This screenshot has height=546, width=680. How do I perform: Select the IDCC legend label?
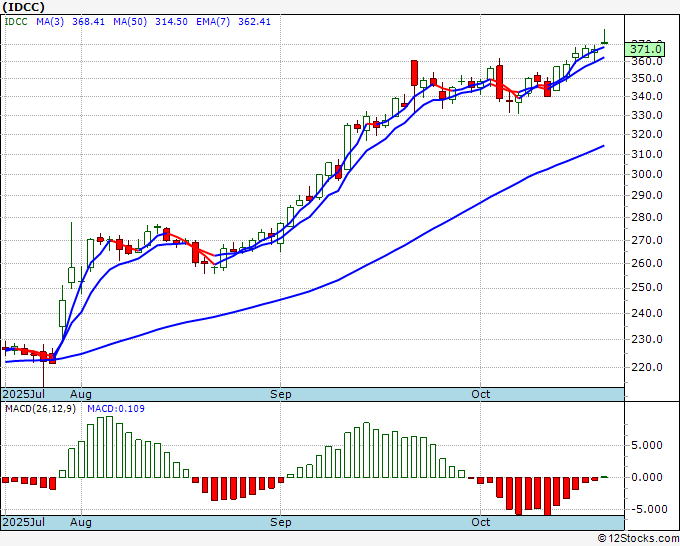tap(16, 22)
